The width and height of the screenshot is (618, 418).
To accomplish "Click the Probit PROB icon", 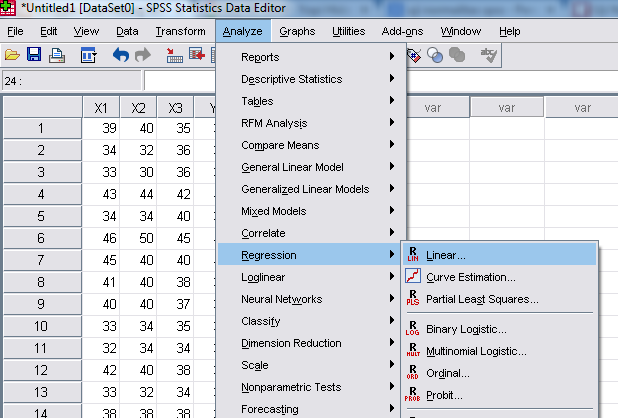I will coord(413,394).
